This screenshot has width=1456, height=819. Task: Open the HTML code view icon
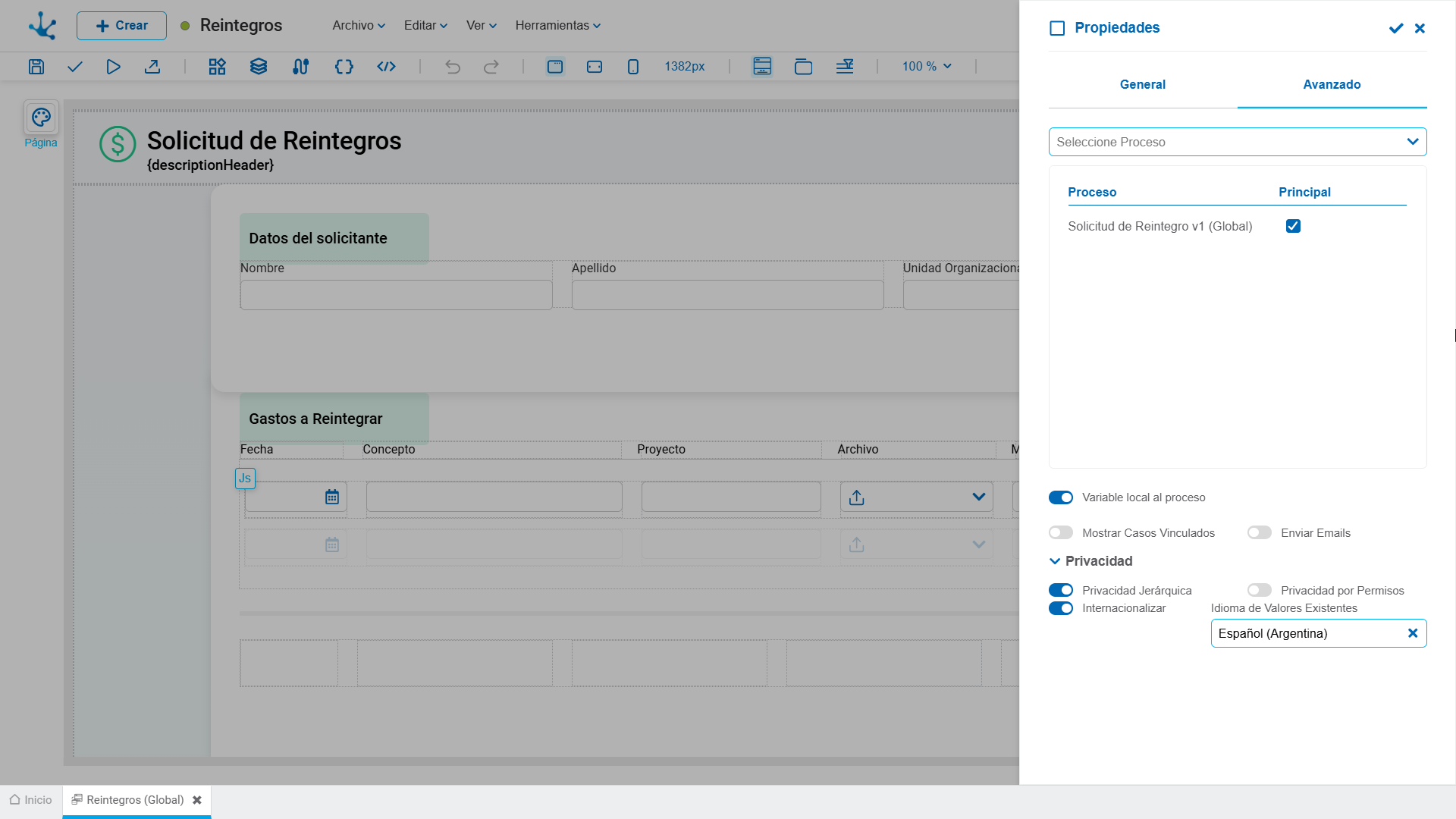coord(387,67)
